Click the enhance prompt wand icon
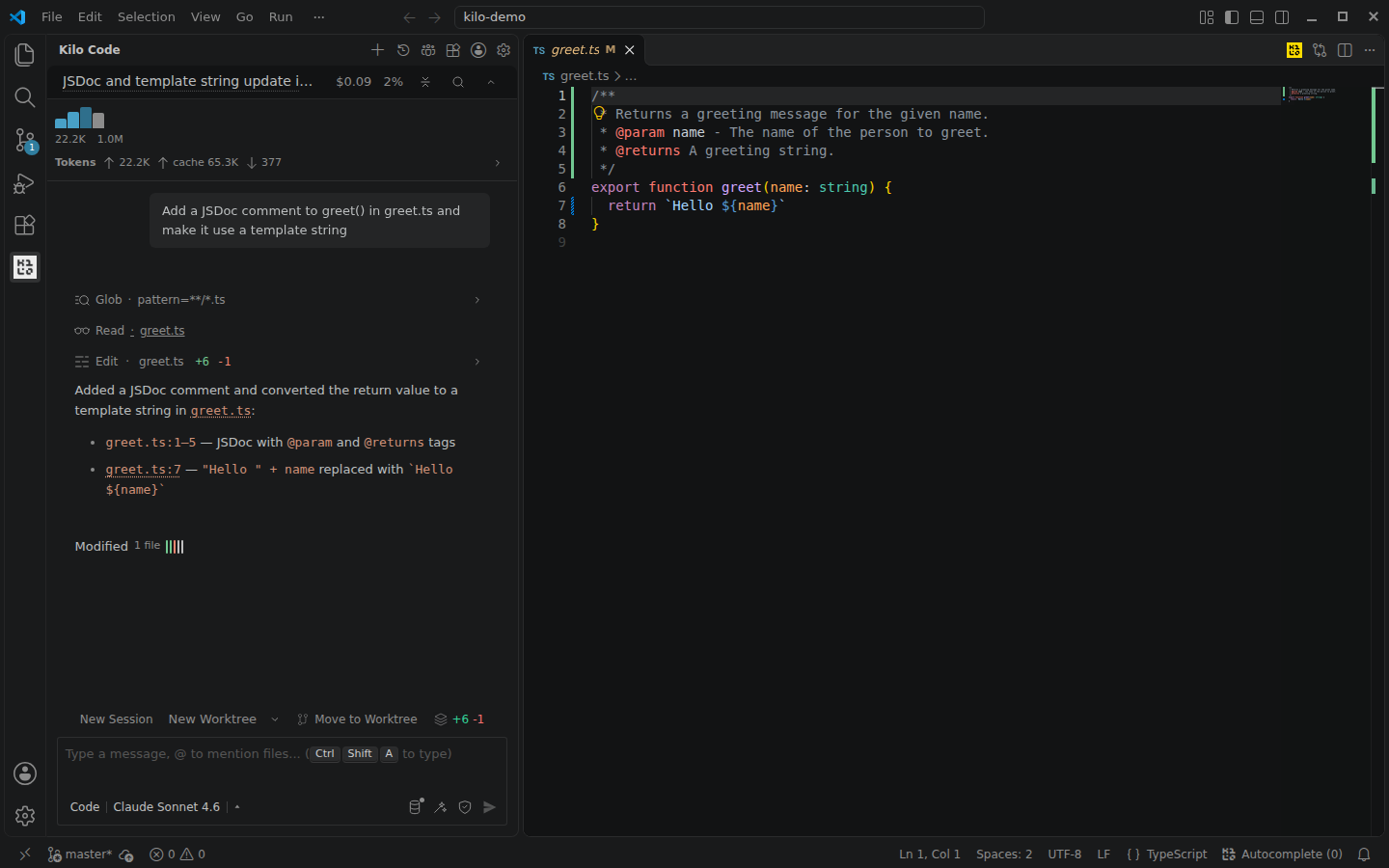This screenshot has height=868, width=1389. pos(441,807)
